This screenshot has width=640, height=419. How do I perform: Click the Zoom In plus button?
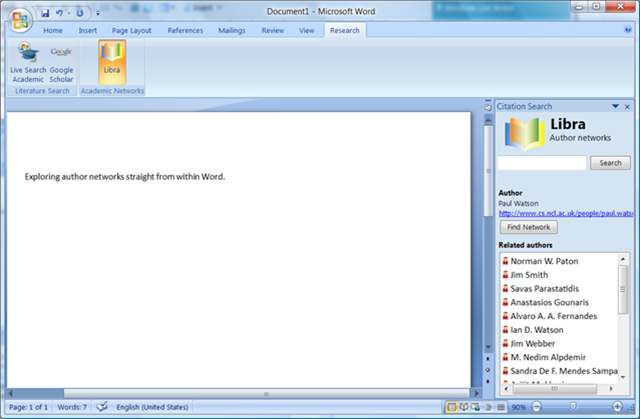point(617,407)
